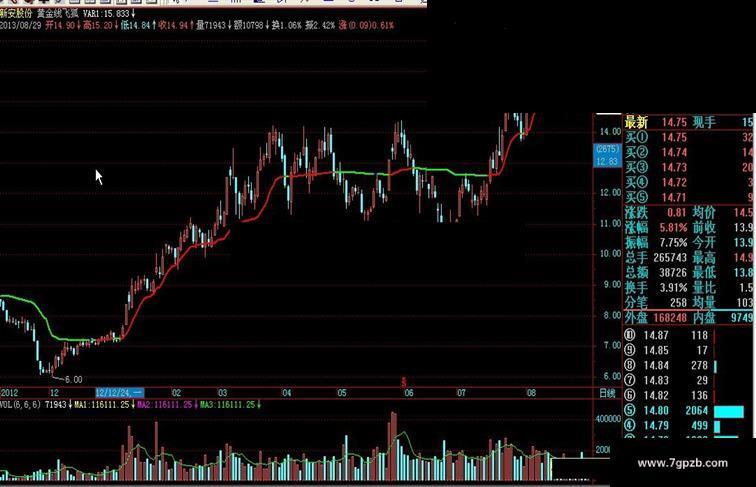This screenshot has height=487, width=756.
Task: Click the 04 month label on time axis
Action: (286, 393)
